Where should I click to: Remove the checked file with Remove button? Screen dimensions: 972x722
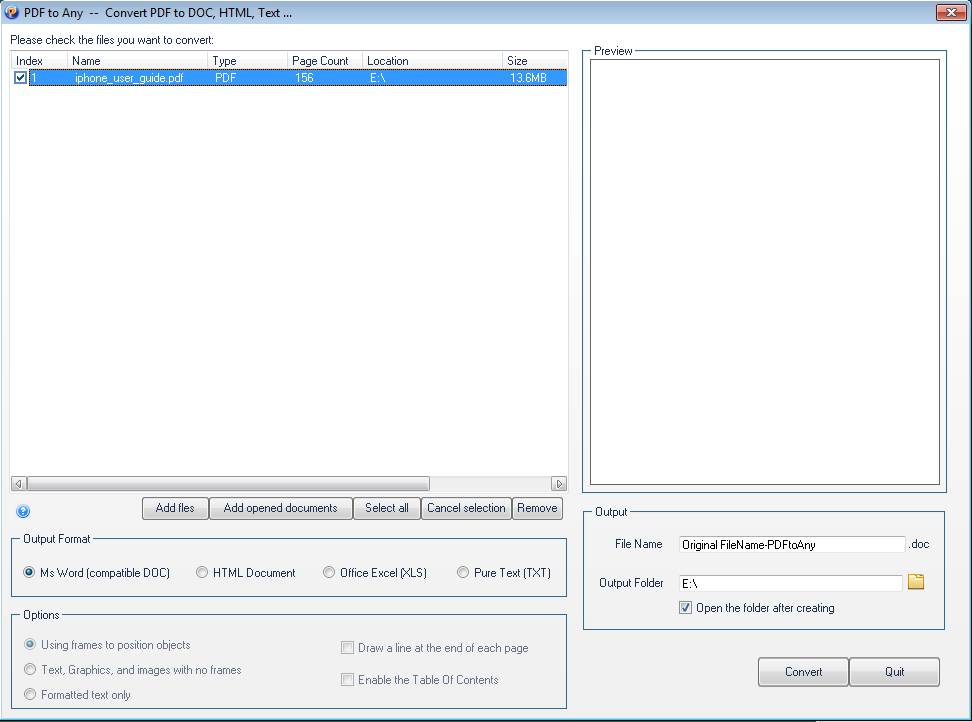pyautogui.click(x=537, y=508)
